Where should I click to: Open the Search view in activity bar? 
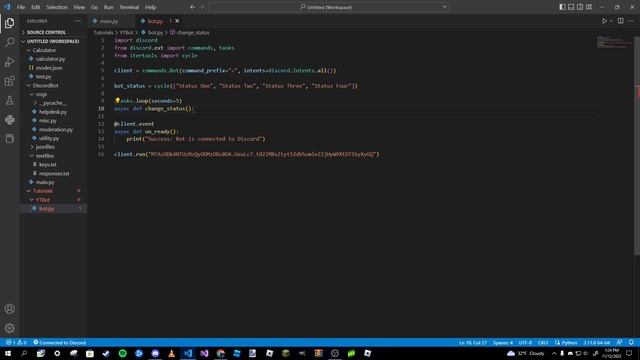pos(9,42)
